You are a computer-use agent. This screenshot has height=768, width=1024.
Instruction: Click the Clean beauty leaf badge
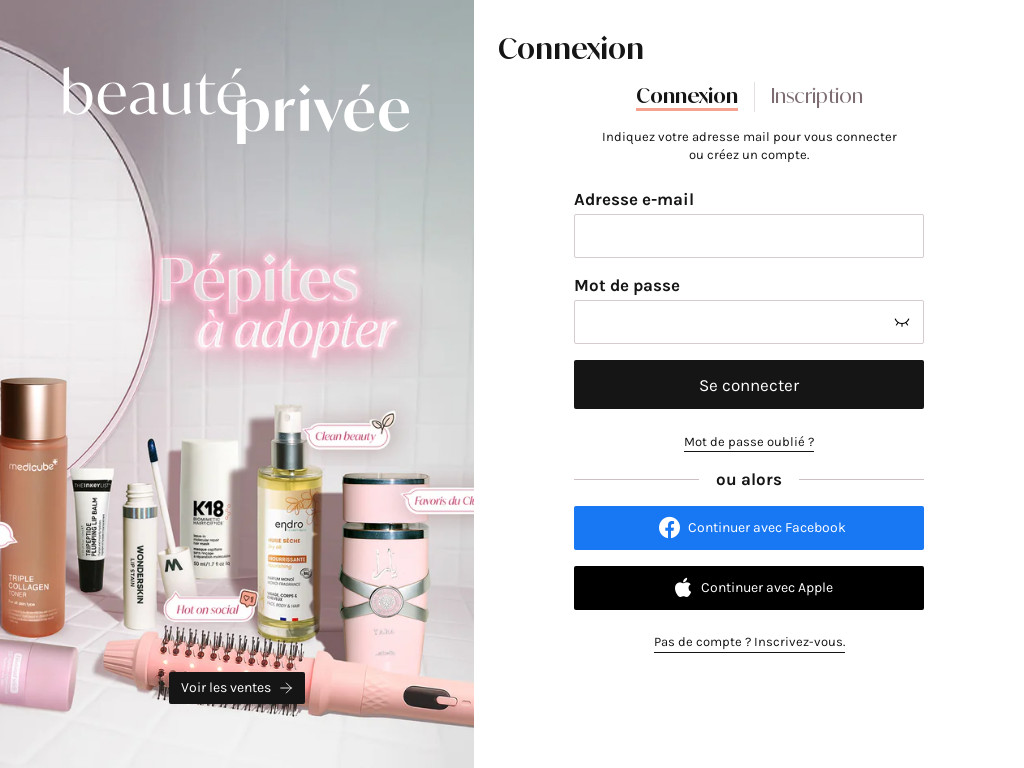(x=349, y=432)
